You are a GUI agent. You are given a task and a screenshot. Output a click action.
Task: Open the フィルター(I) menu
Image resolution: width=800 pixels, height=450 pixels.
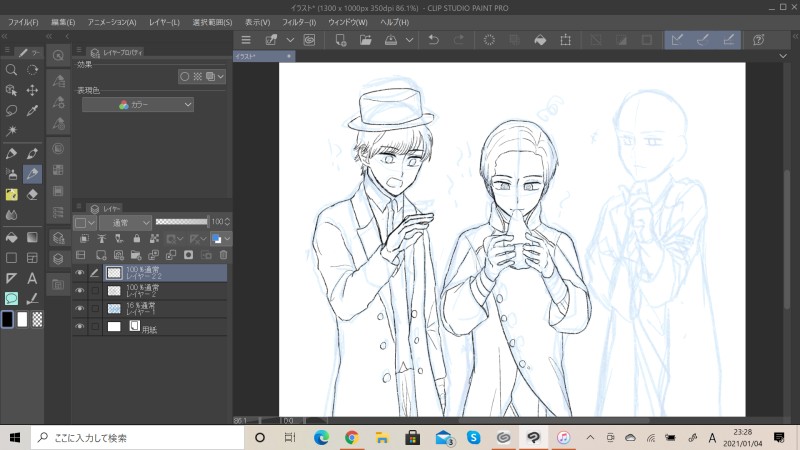[299, 21]
